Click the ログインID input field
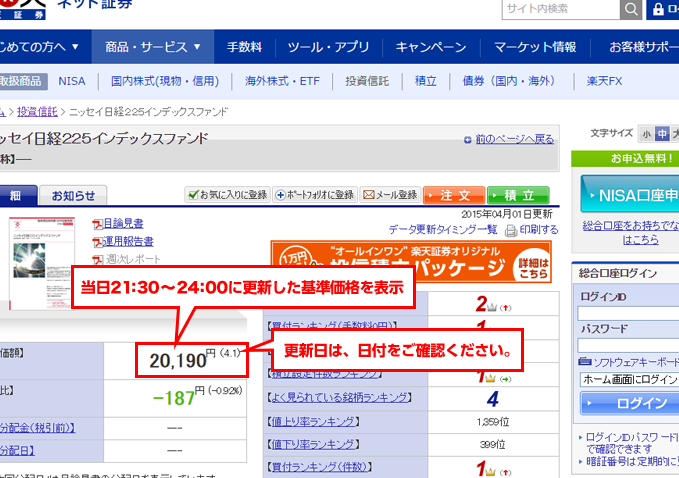Image resolution: width=679 pixels, height=478 pixels. (628, 314)
